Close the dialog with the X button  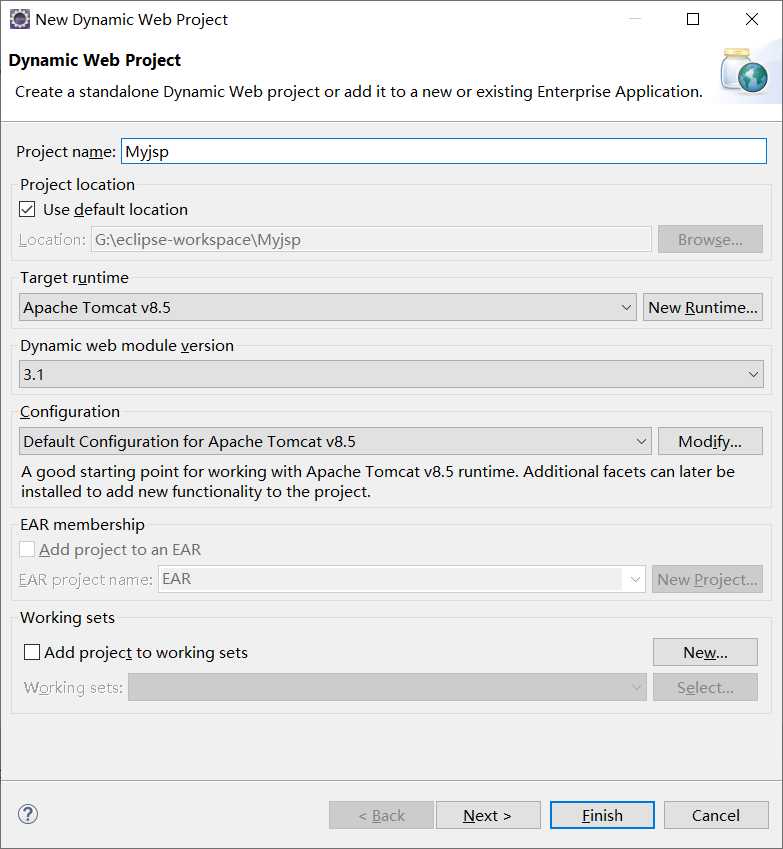(x=752, y=19)
